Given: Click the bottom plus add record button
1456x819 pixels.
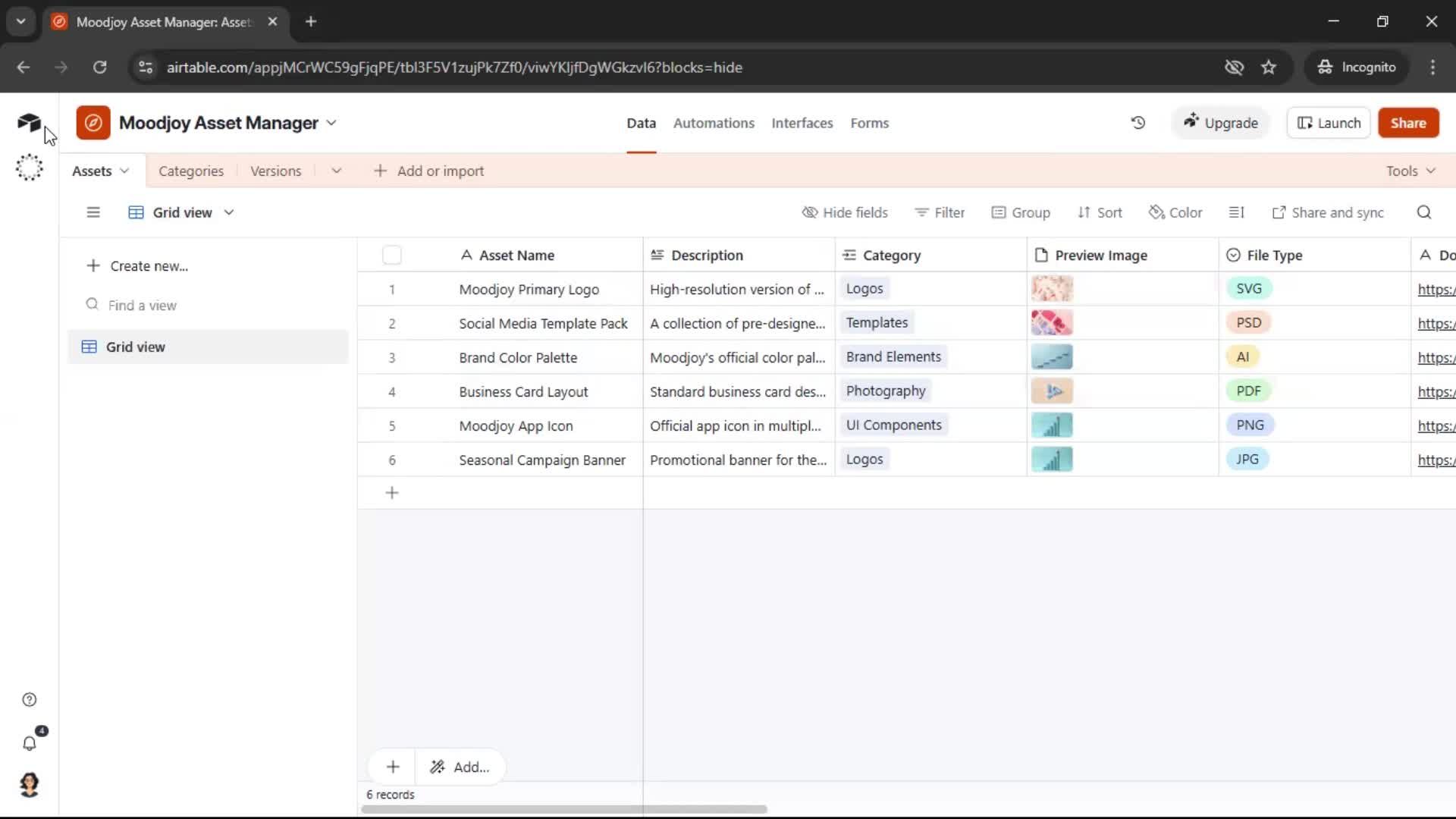Looking at the screenshot, I should point(393,767).
